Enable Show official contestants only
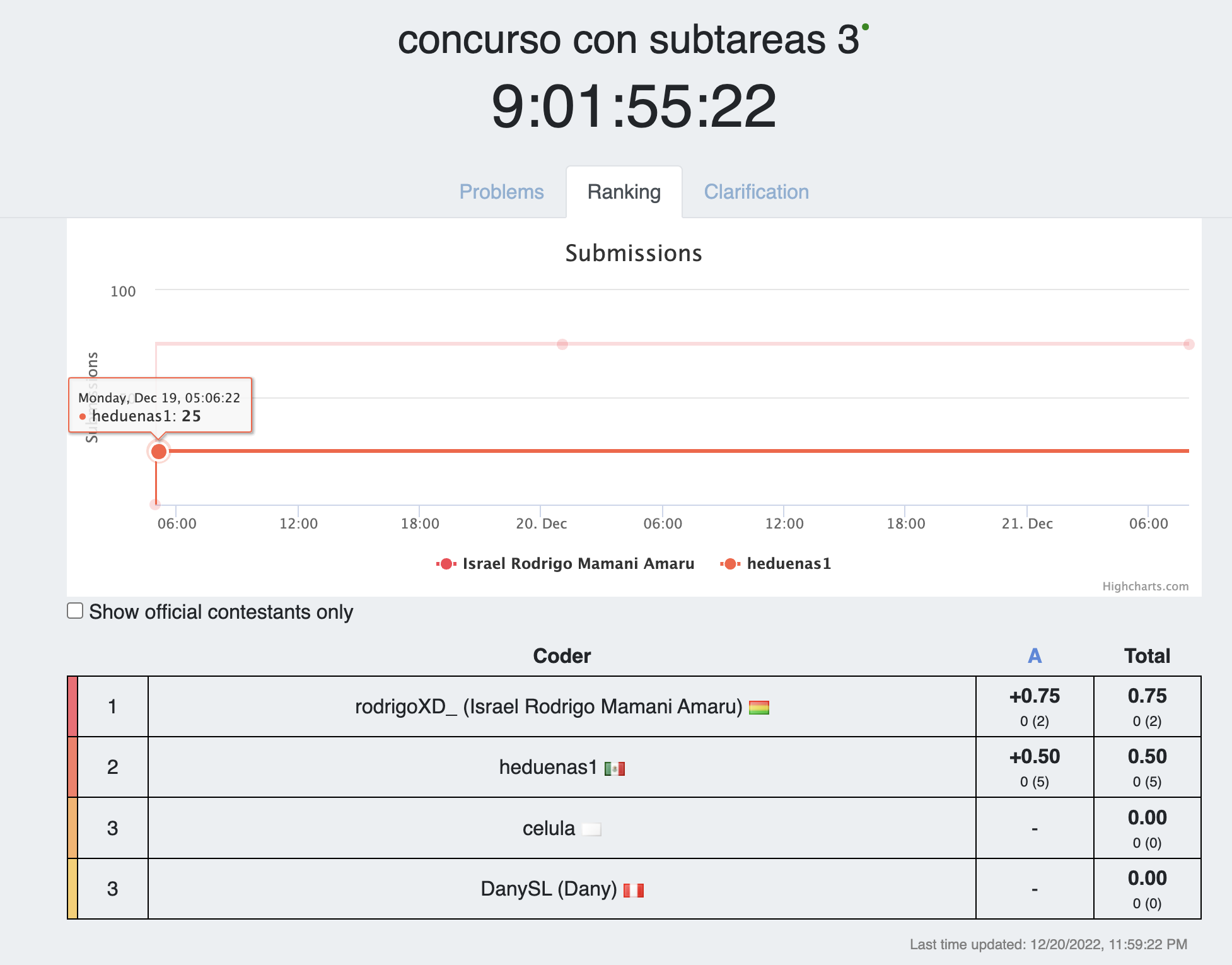The image size is (1232, 965). tap(75, 610)
